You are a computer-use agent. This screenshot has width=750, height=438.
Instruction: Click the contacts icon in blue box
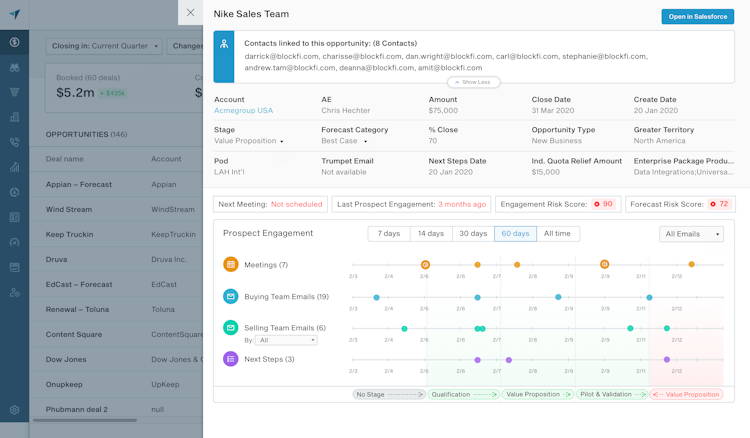click(224, 44)
